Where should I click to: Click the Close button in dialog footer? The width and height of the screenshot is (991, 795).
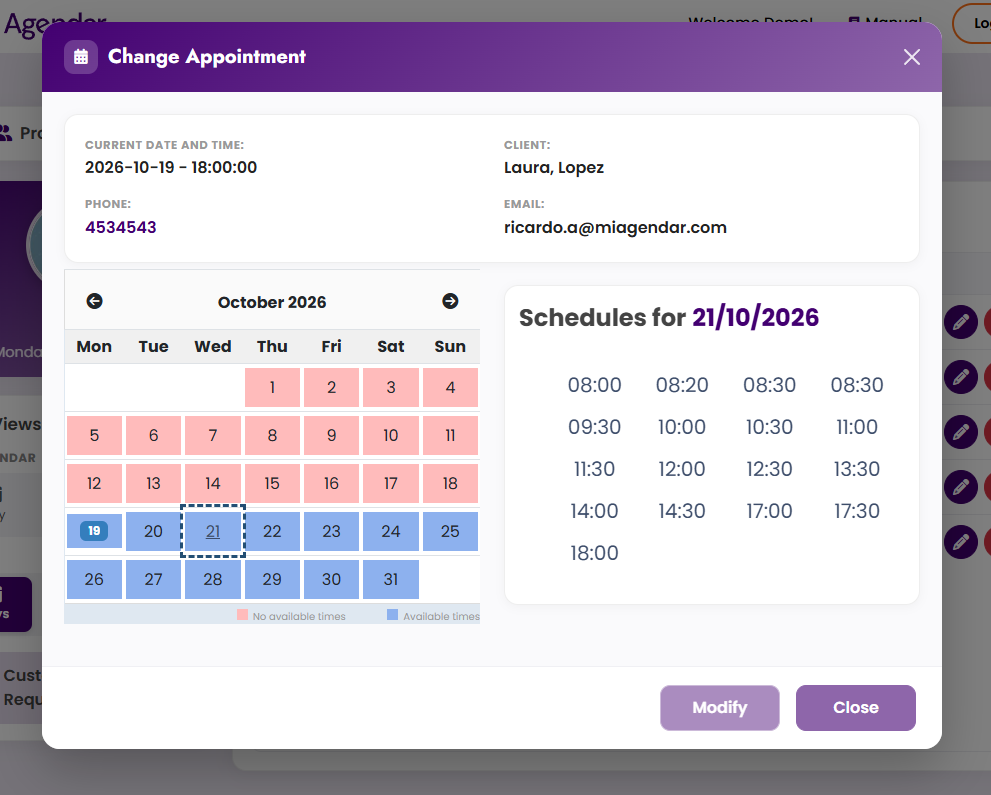pyautogui.click(x=856, y=708)
